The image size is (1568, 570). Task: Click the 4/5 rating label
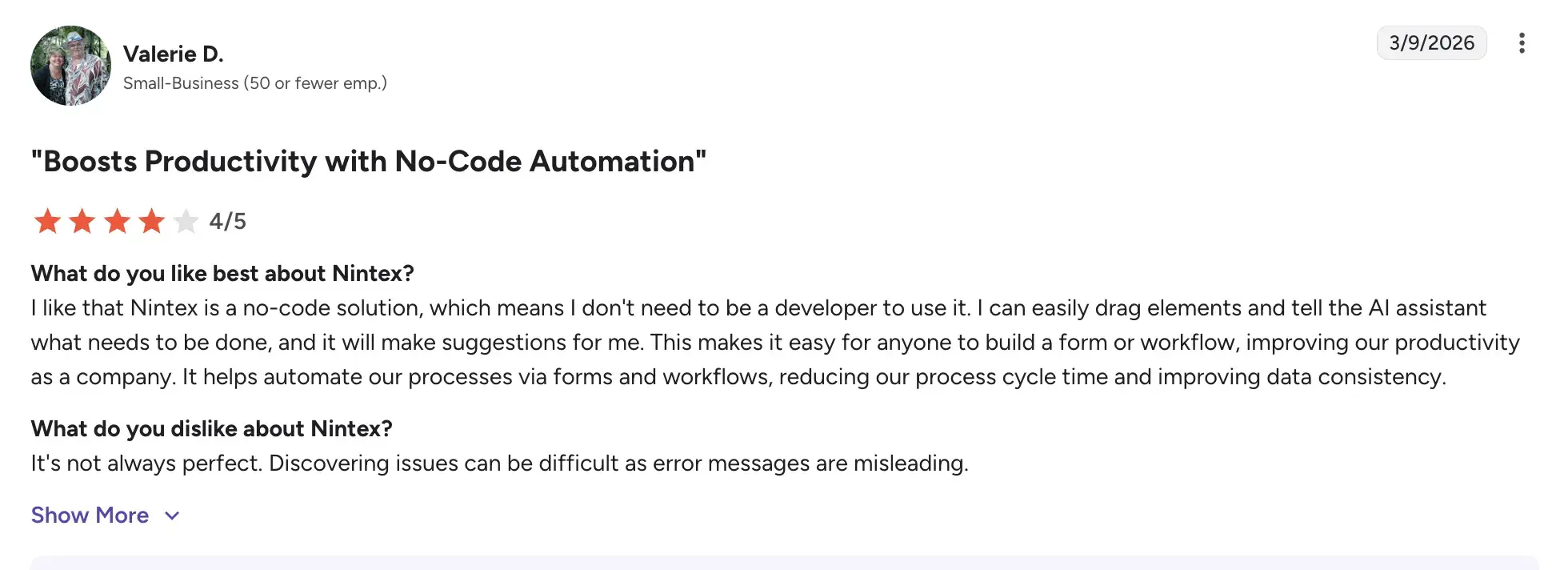coord(226,221)
